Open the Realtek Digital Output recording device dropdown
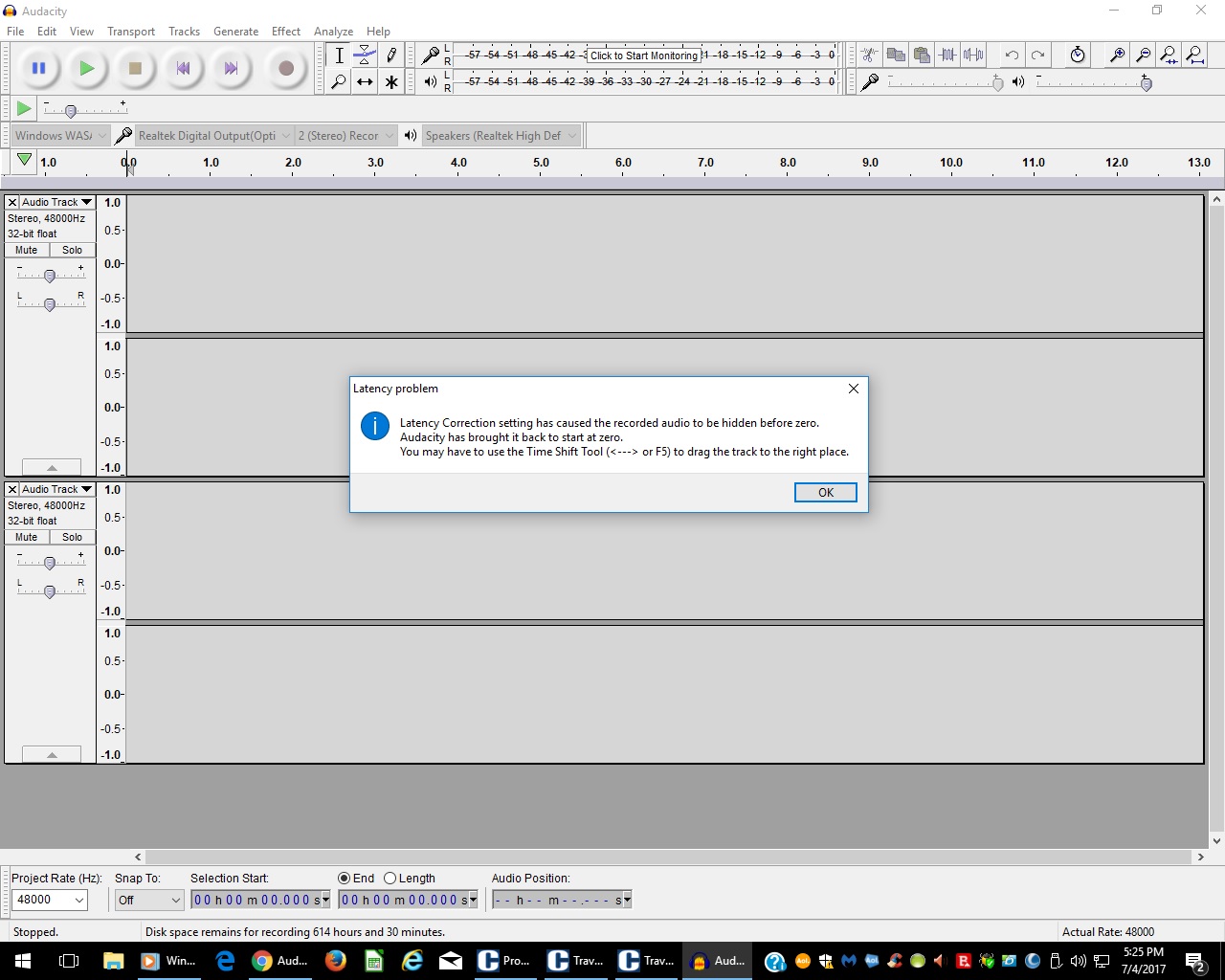This screenshot has height=980, width=1225. [213, 136]
